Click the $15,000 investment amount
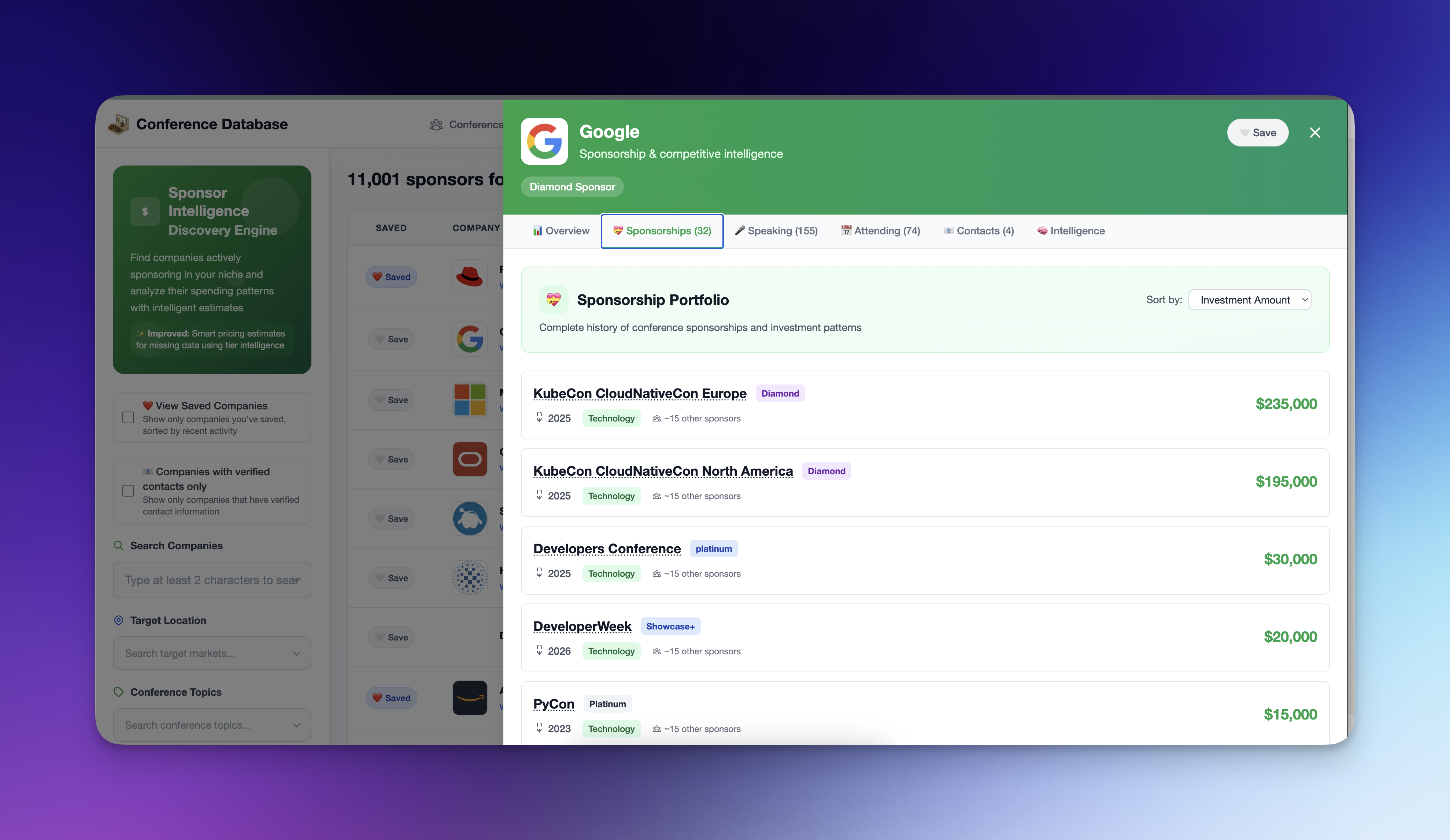This screenshot has height=840, width=1450. tap(1290, 715)
